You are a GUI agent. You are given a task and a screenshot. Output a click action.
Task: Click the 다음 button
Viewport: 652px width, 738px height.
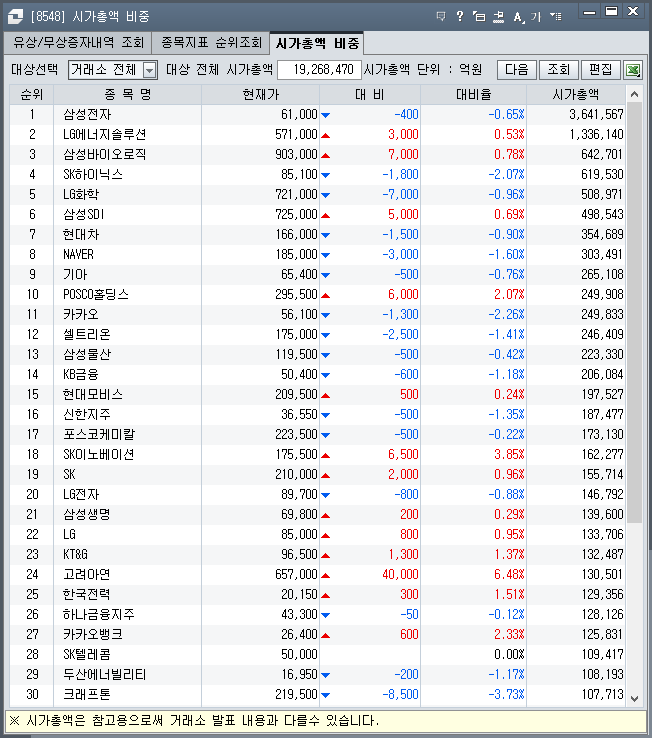click(x=516, y=70)
